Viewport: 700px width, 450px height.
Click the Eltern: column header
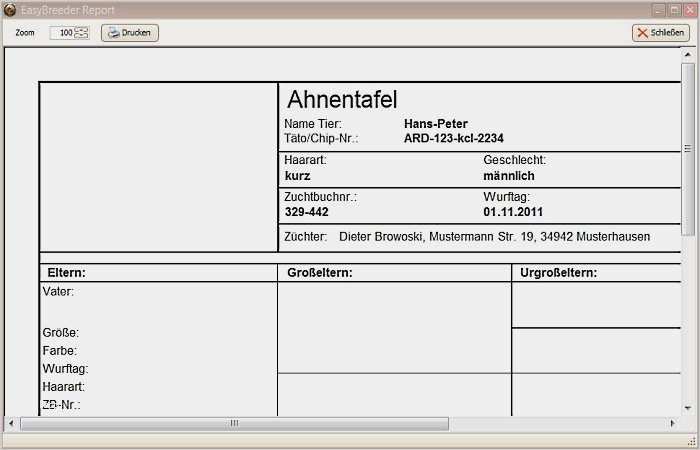[67, 273]
